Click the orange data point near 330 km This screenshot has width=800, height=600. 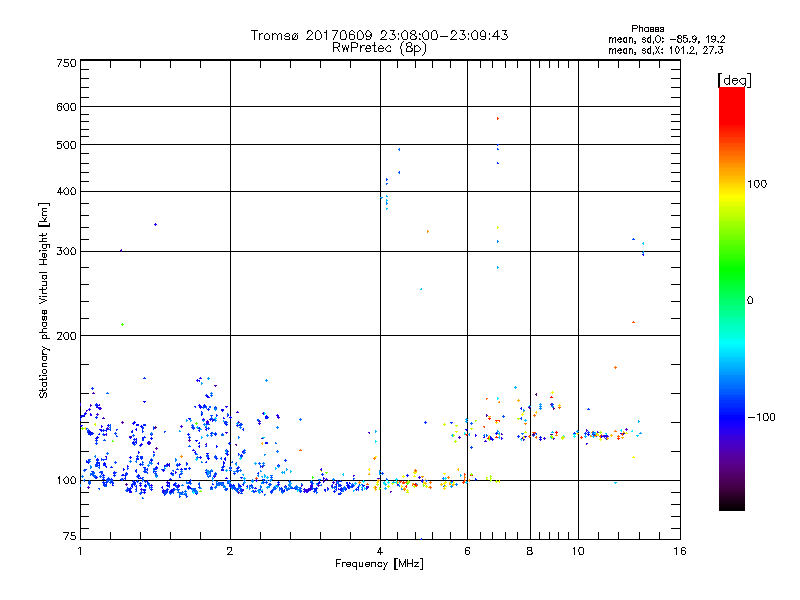coord(428,232)
